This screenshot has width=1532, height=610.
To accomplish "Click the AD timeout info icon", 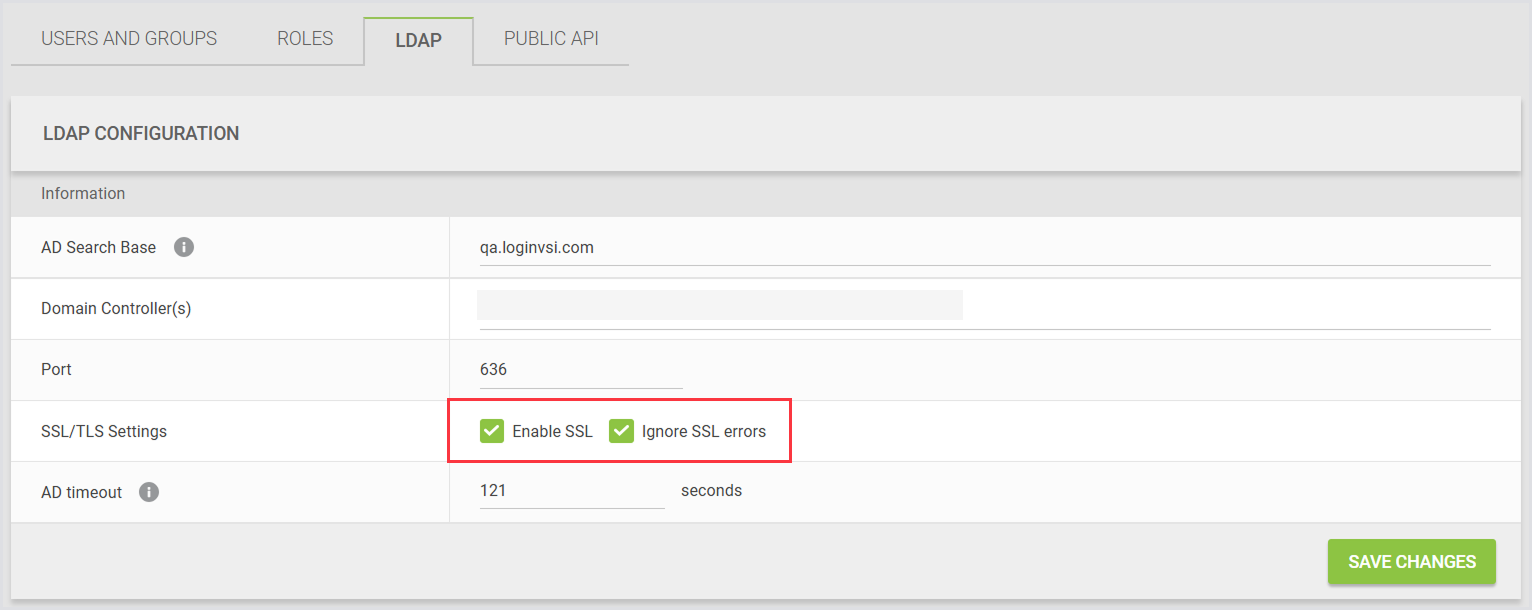I will tap(149, 492).
